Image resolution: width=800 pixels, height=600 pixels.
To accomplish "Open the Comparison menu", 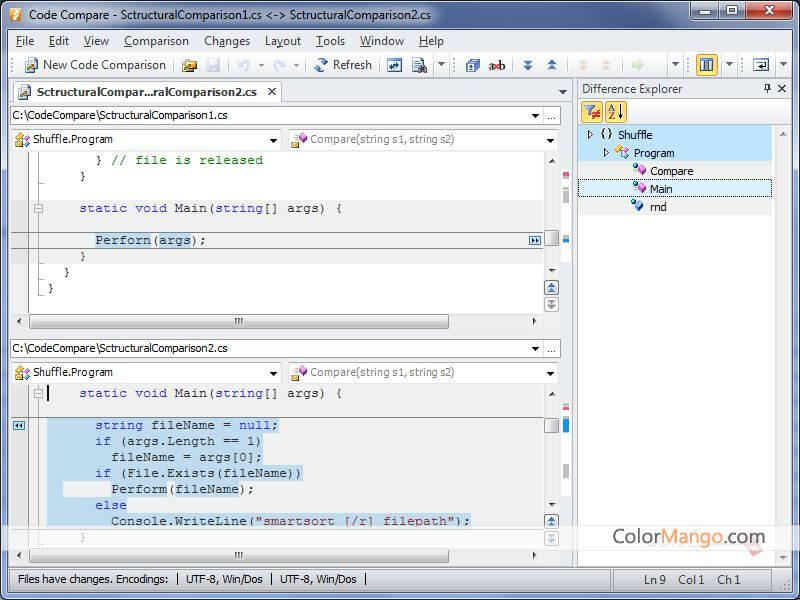I will click(x=156, y=41).
